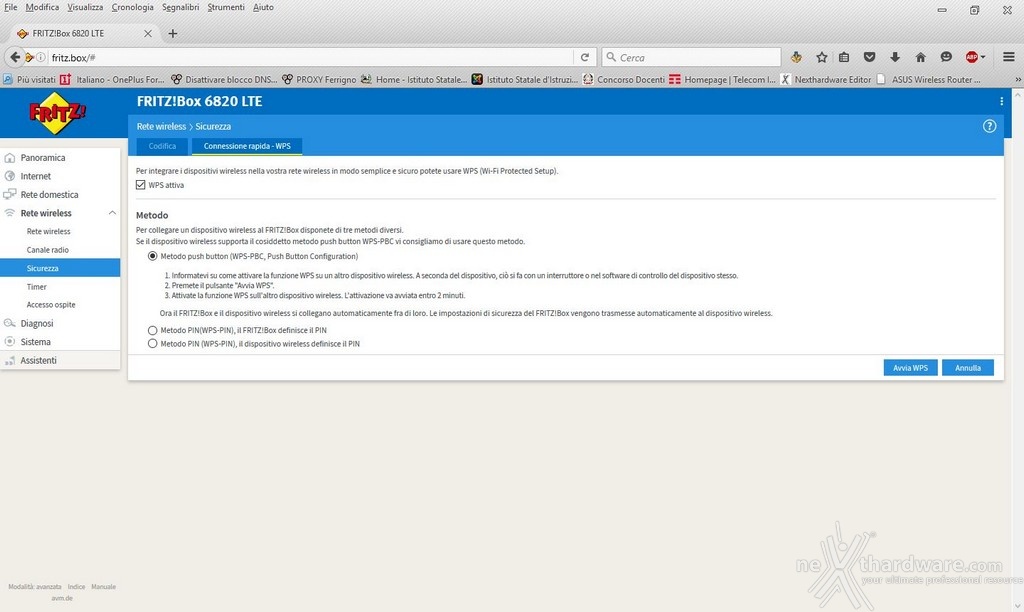Show the bookmarks library list icon
Viewport: 1024px width, 612px height.
pyautogui.click(x=844, y=57)
